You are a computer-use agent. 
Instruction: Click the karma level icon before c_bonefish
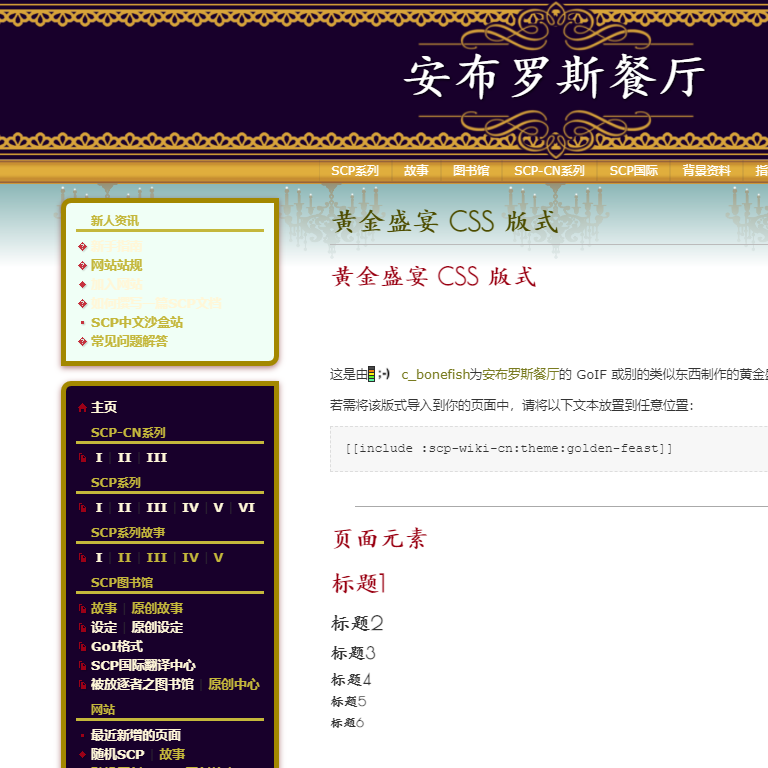[372, 375]
